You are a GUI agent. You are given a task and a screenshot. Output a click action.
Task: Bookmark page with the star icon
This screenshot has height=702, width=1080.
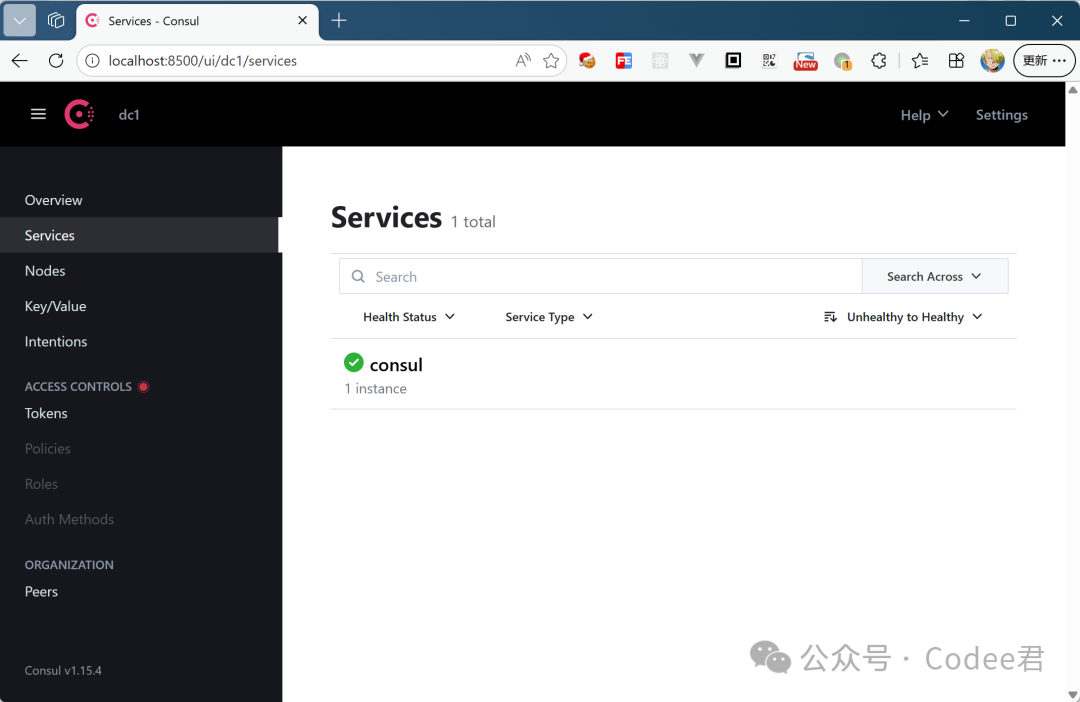(x=550, y=61)
